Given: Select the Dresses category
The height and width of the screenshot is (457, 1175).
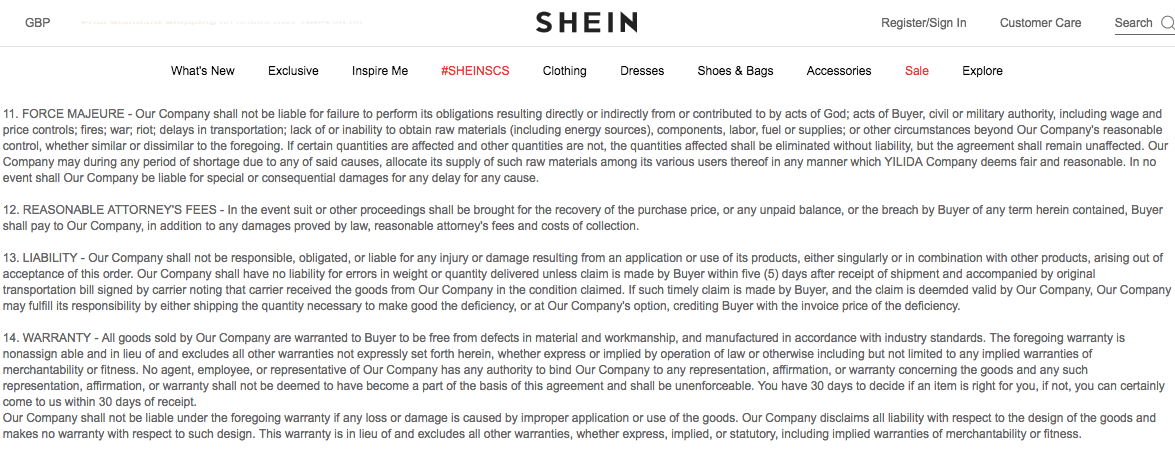Looking at the screenshot, I should [642, 71].
